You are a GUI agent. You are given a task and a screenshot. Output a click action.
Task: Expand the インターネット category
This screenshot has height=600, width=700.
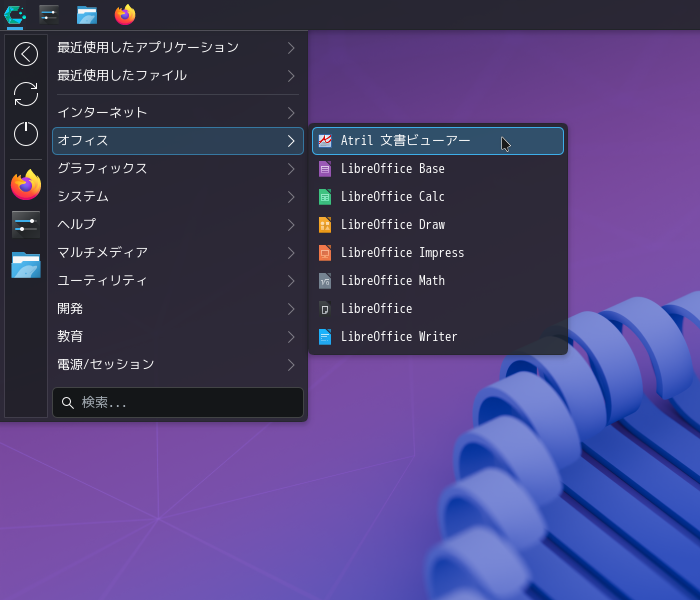pyautogui.click(x=178, y=113)
